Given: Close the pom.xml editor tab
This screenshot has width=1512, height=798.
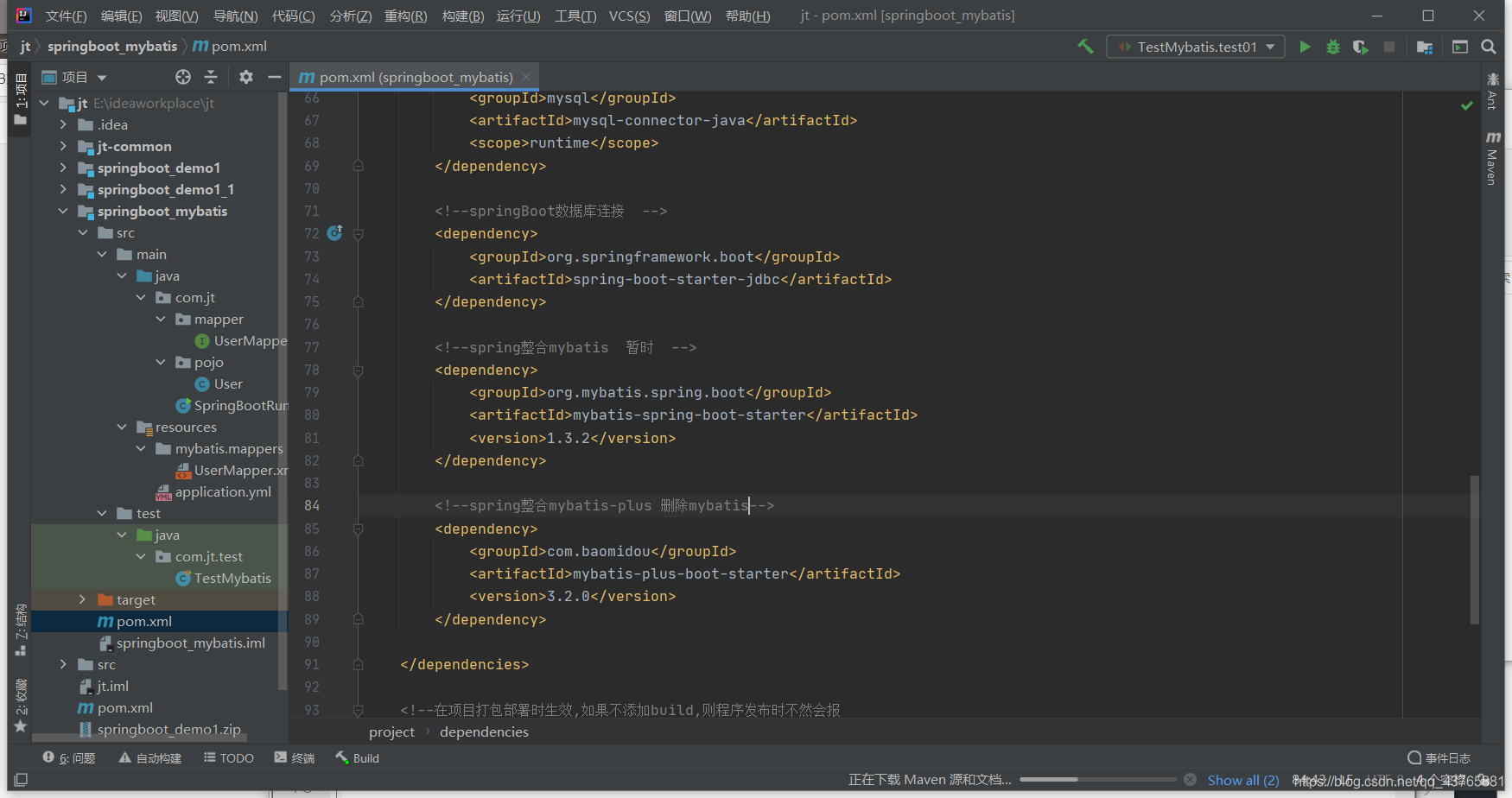Looking at the screenshot, I should (526, 77).
